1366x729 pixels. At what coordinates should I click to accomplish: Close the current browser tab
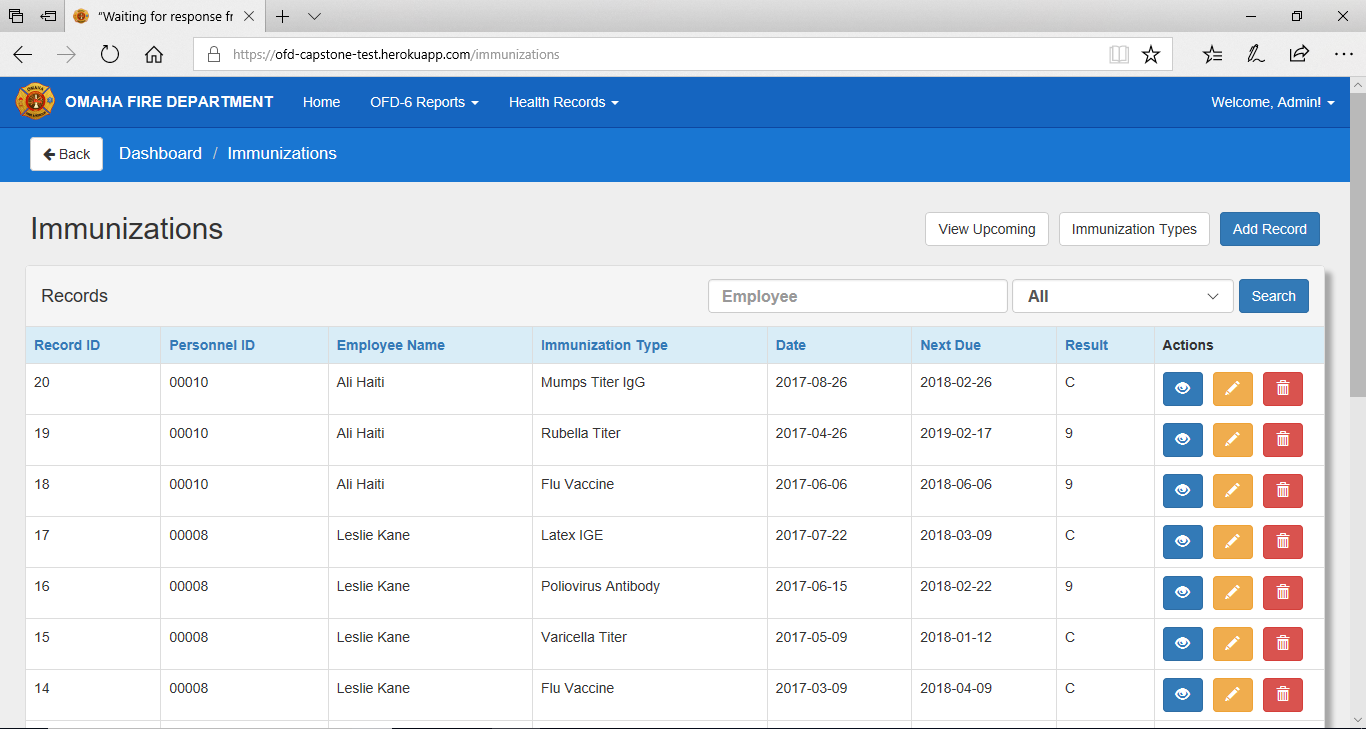pyautogui.click(x=249, y=16)
